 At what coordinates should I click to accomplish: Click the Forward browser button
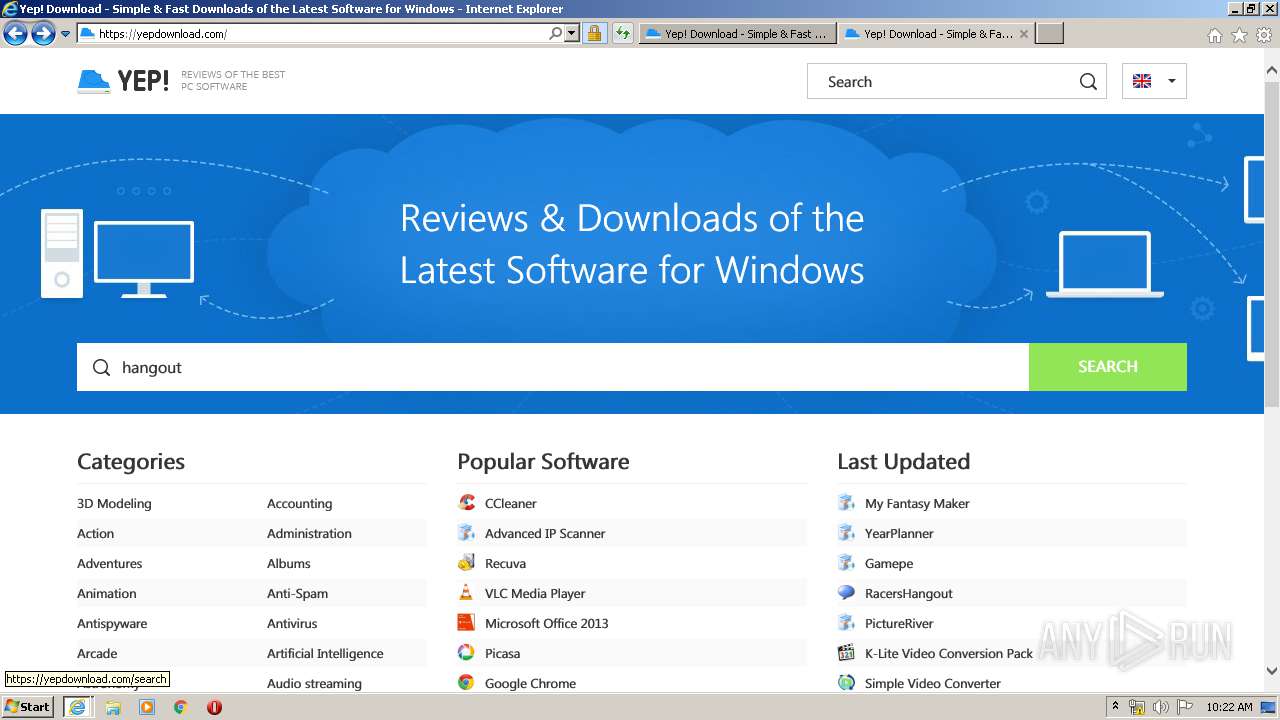[43, 34]
